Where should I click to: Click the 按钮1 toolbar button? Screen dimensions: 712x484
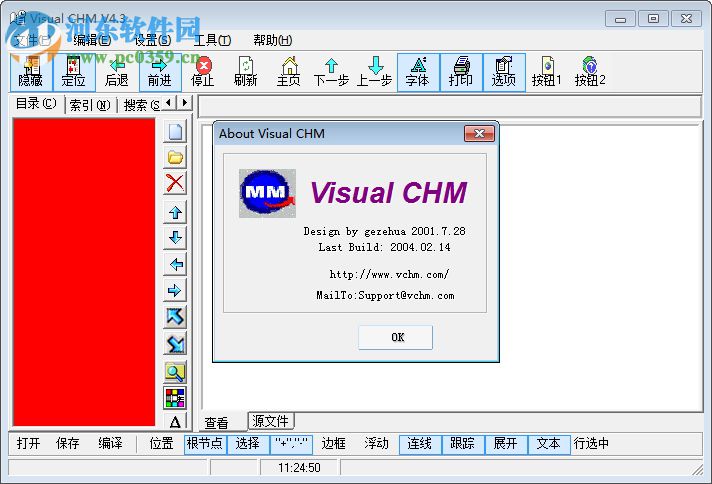pos(547,73)
